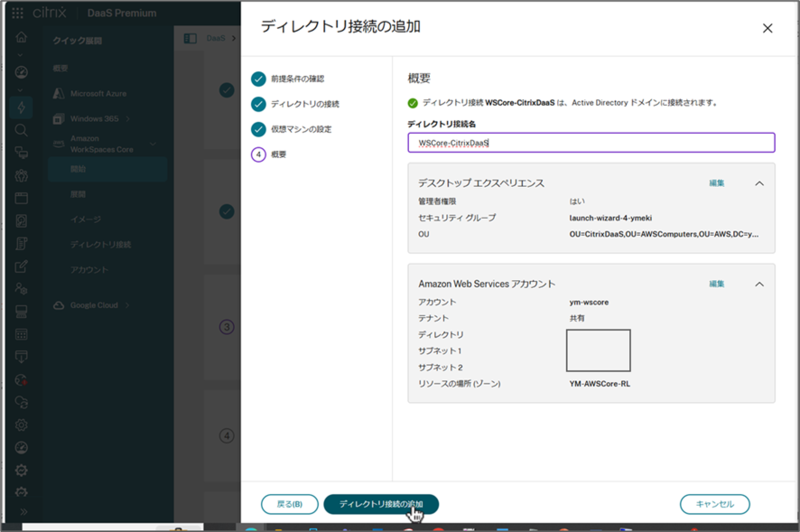Expand the left rail with double chevron
Screen dimensions: 800x532
[23, 512]
